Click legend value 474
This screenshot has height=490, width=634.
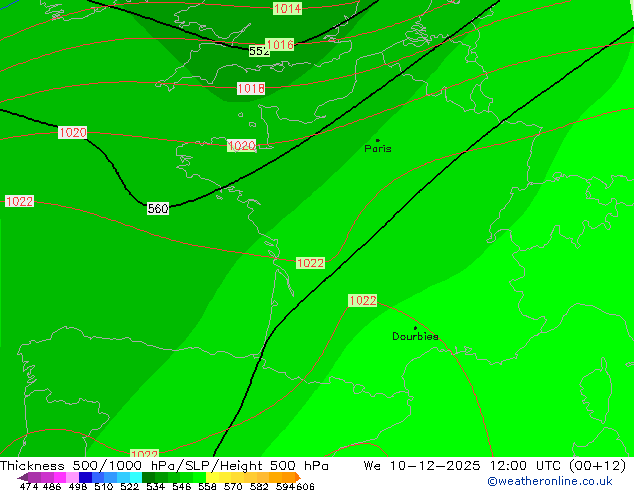click(x=29, y=486)
